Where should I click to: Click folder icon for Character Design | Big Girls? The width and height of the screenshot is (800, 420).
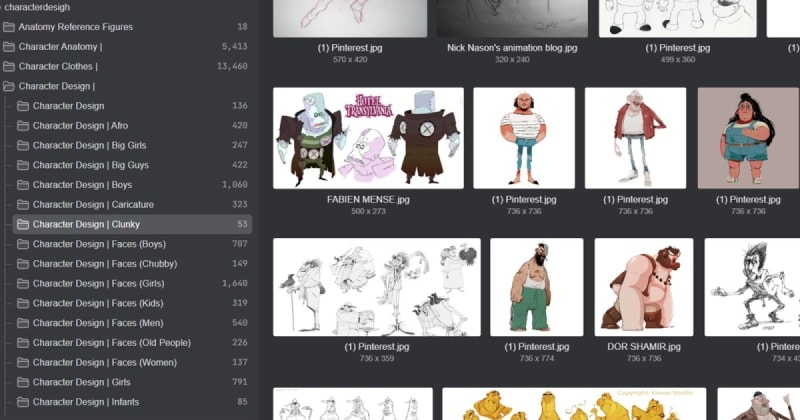(x=23, y=146)
